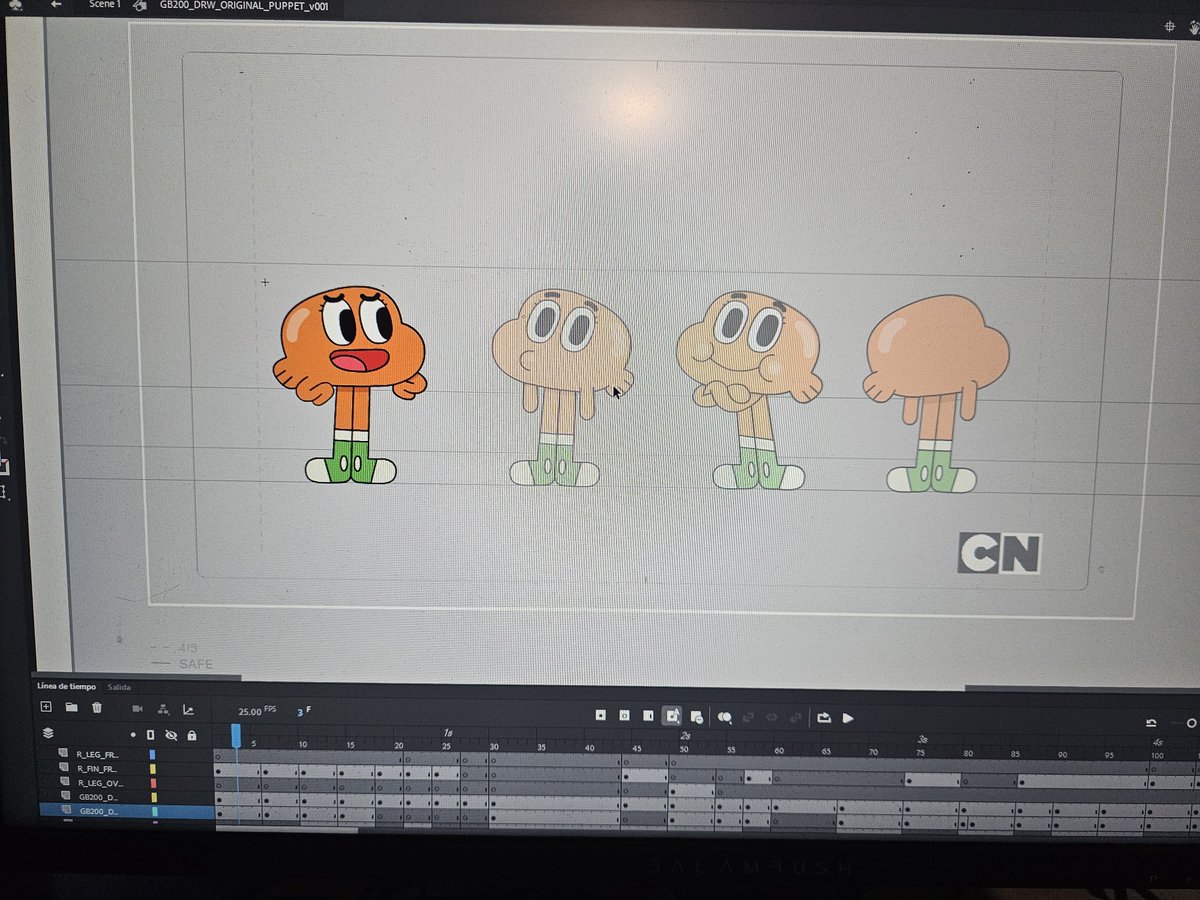
Task: Click frame 30 on the timeline ruler
Action: [494, 747]
